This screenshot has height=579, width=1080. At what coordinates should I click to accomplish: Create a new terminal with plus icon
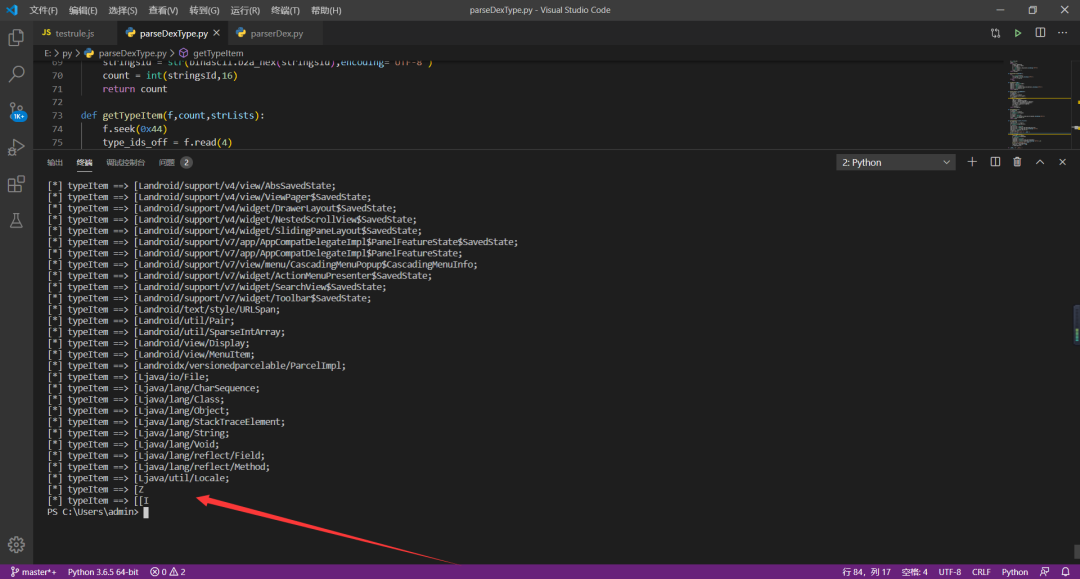tap(972, 162)
